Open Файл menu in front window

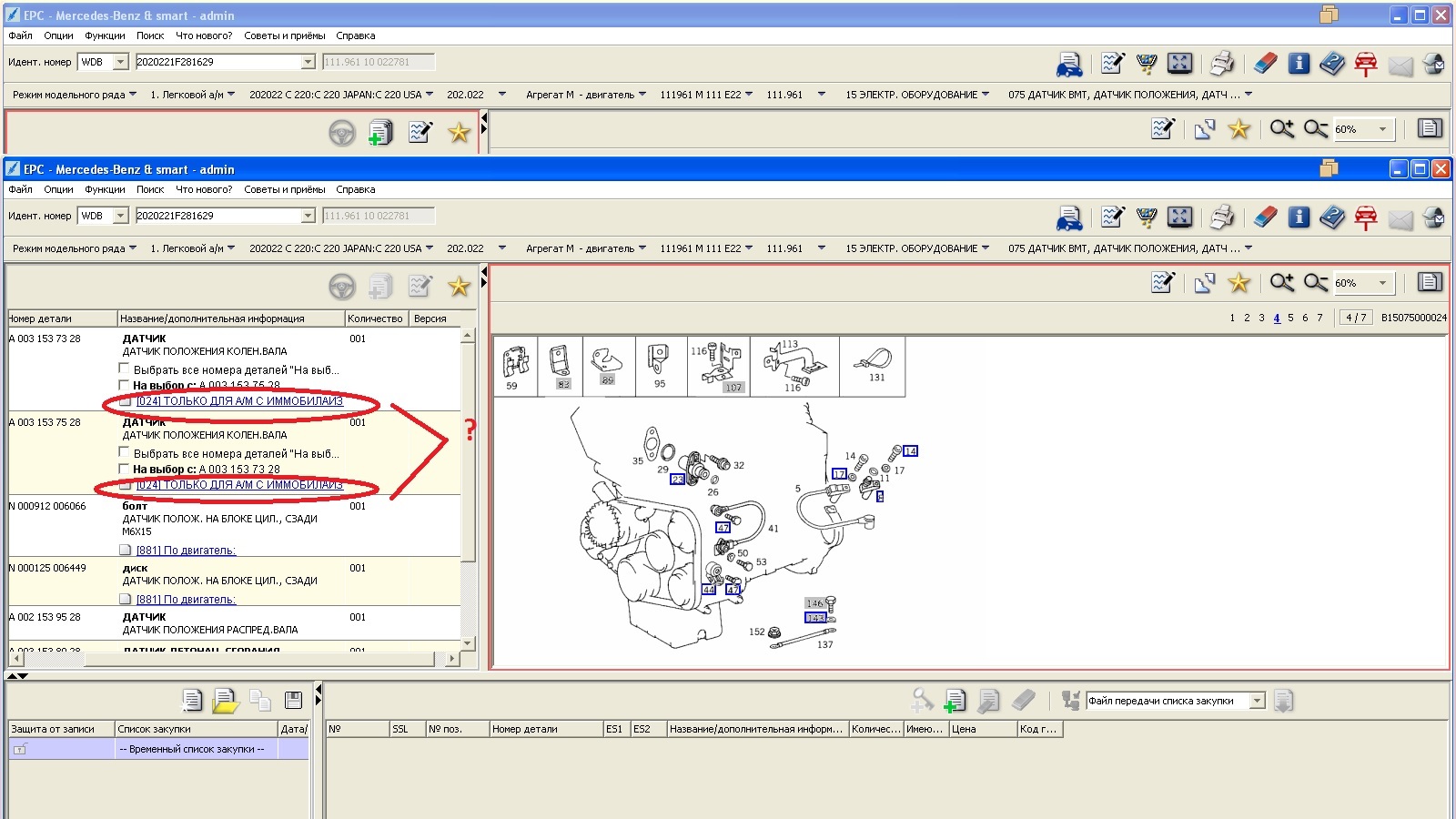tap(20, 189)
